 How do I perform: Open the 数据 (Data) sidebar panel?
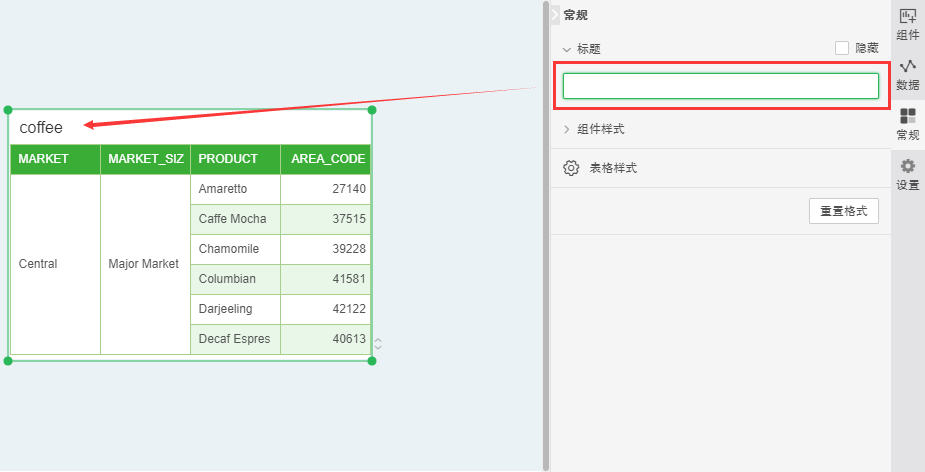point(907,75)
